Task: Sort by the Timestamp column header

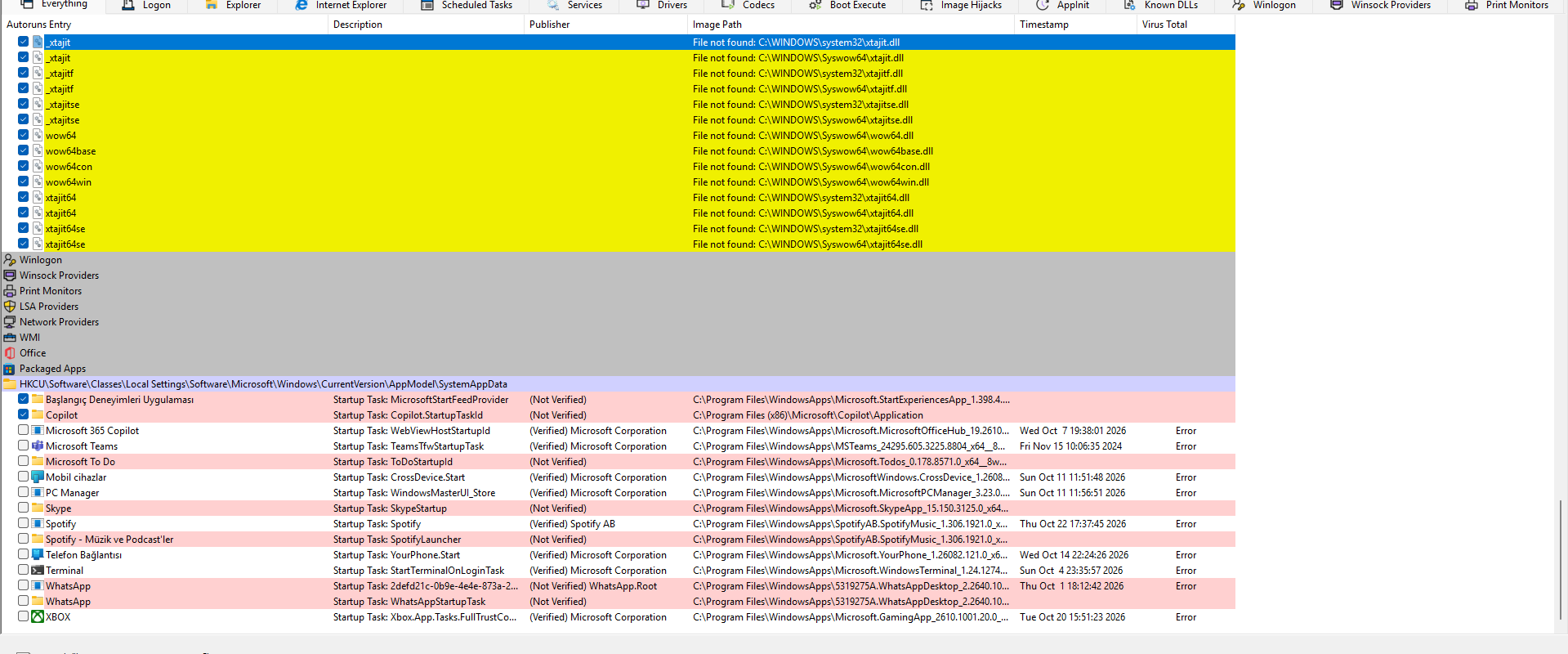Action: coord(1075,25)
